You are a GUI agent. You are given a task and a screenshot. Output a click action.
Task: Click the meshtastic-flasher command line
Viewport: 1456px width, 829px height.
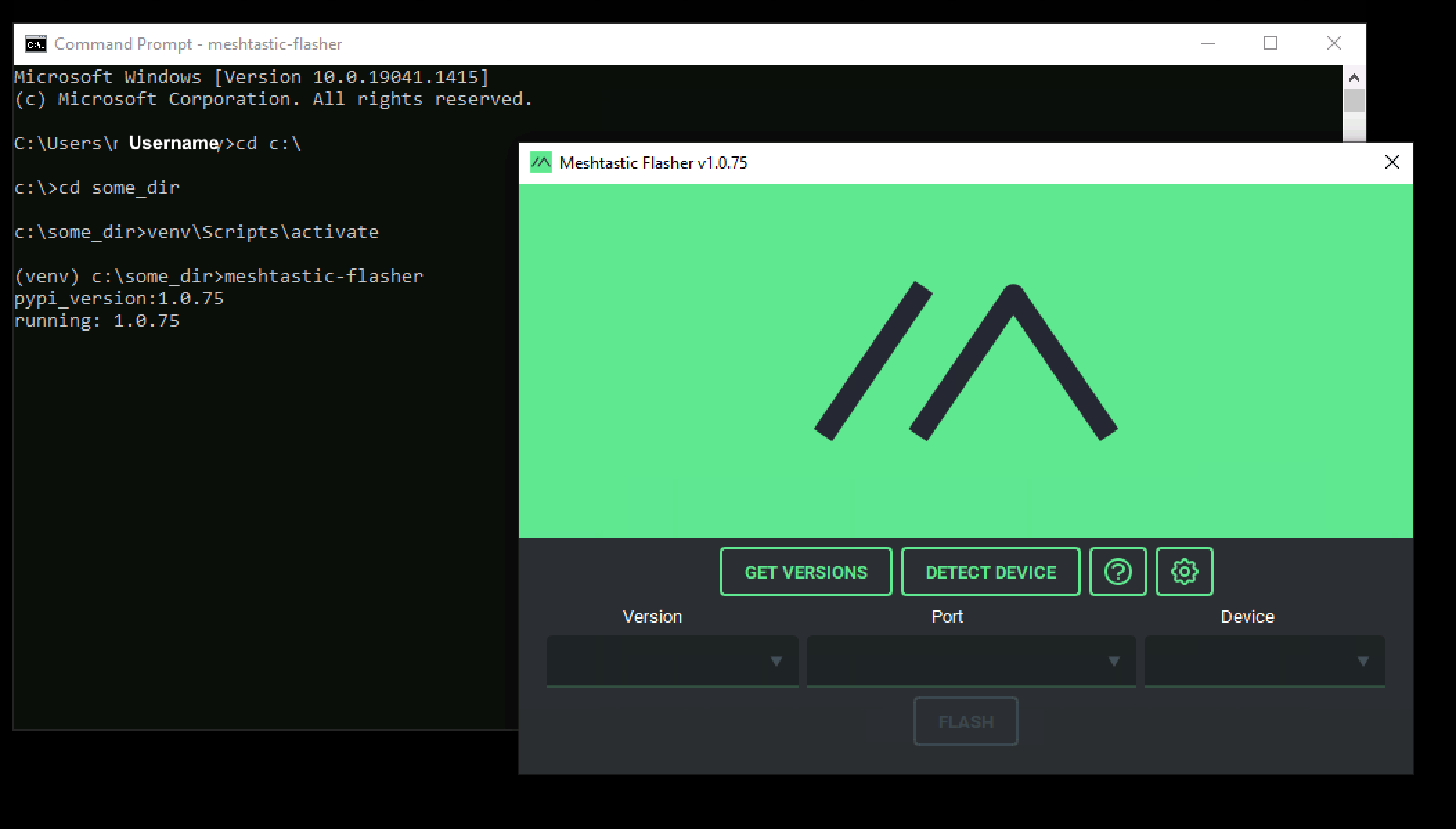(218, 276)
